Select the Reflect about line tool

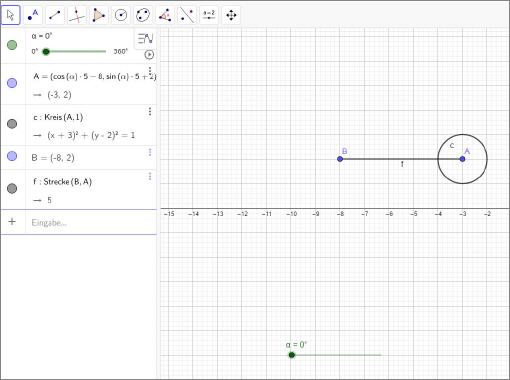click(x=187, y=15)
